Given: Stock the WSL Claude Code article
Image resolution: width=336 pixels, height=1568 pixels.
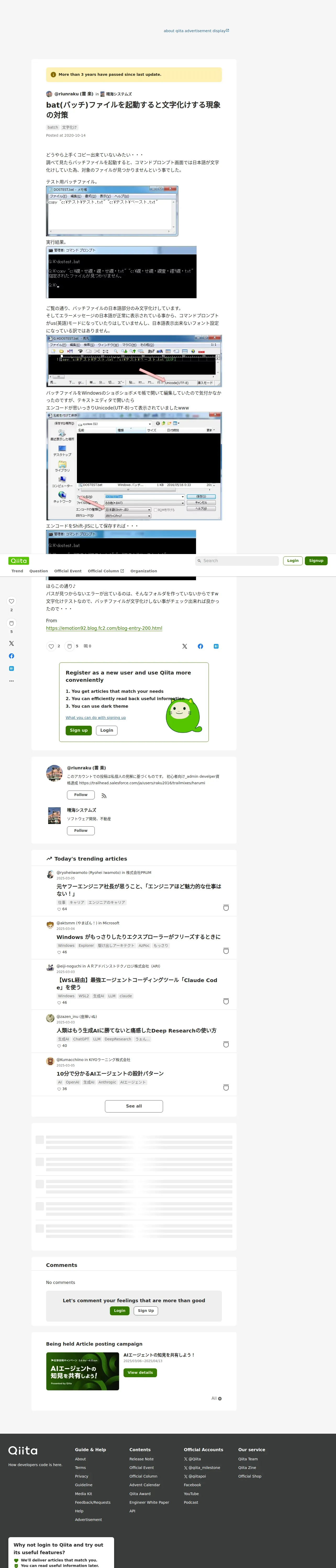Looking at the screenshot, I should [226, 1001].
